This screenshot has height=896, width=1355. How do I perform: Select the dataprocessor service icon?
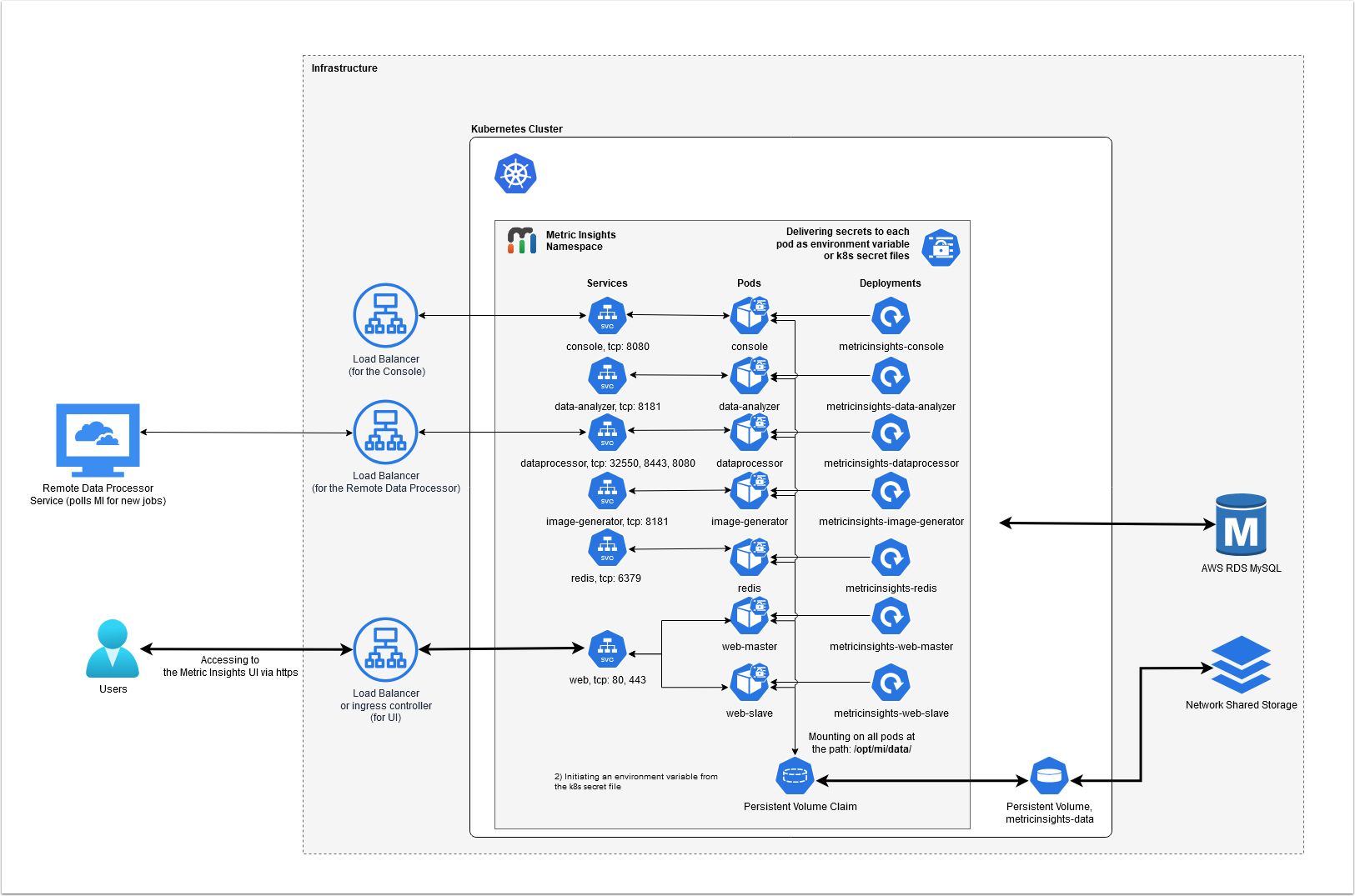point(607,433)
